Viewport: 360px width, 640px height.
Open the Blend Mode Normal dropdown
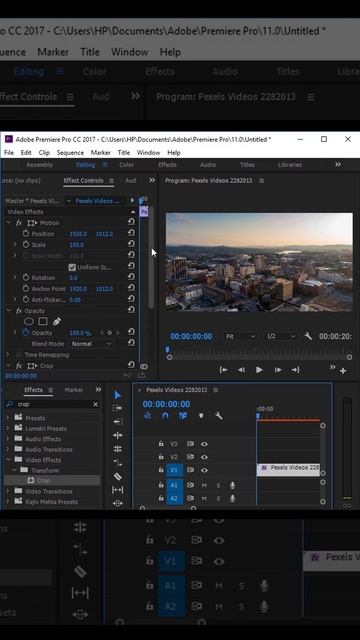(91, 344)
